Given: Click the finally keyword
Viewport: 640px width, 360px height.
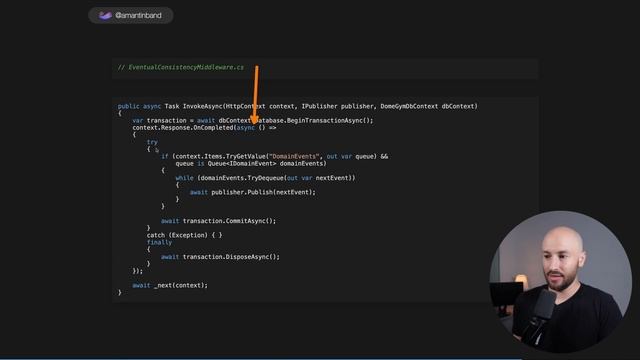Looking at the screenshot, I should (x=159, y=242).
